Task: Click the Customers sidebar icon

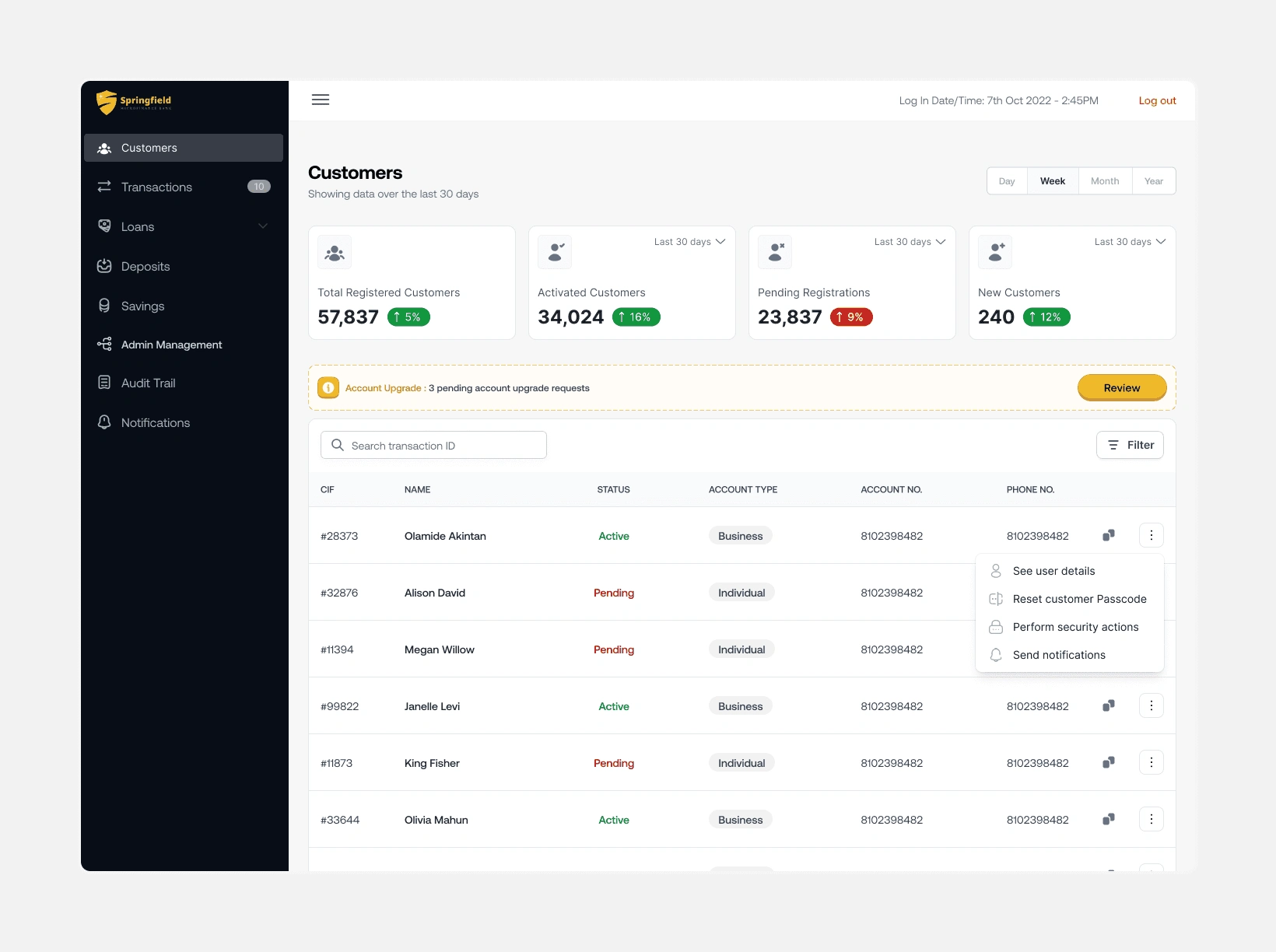Action: pyautogui.click(x=104, y=148)
